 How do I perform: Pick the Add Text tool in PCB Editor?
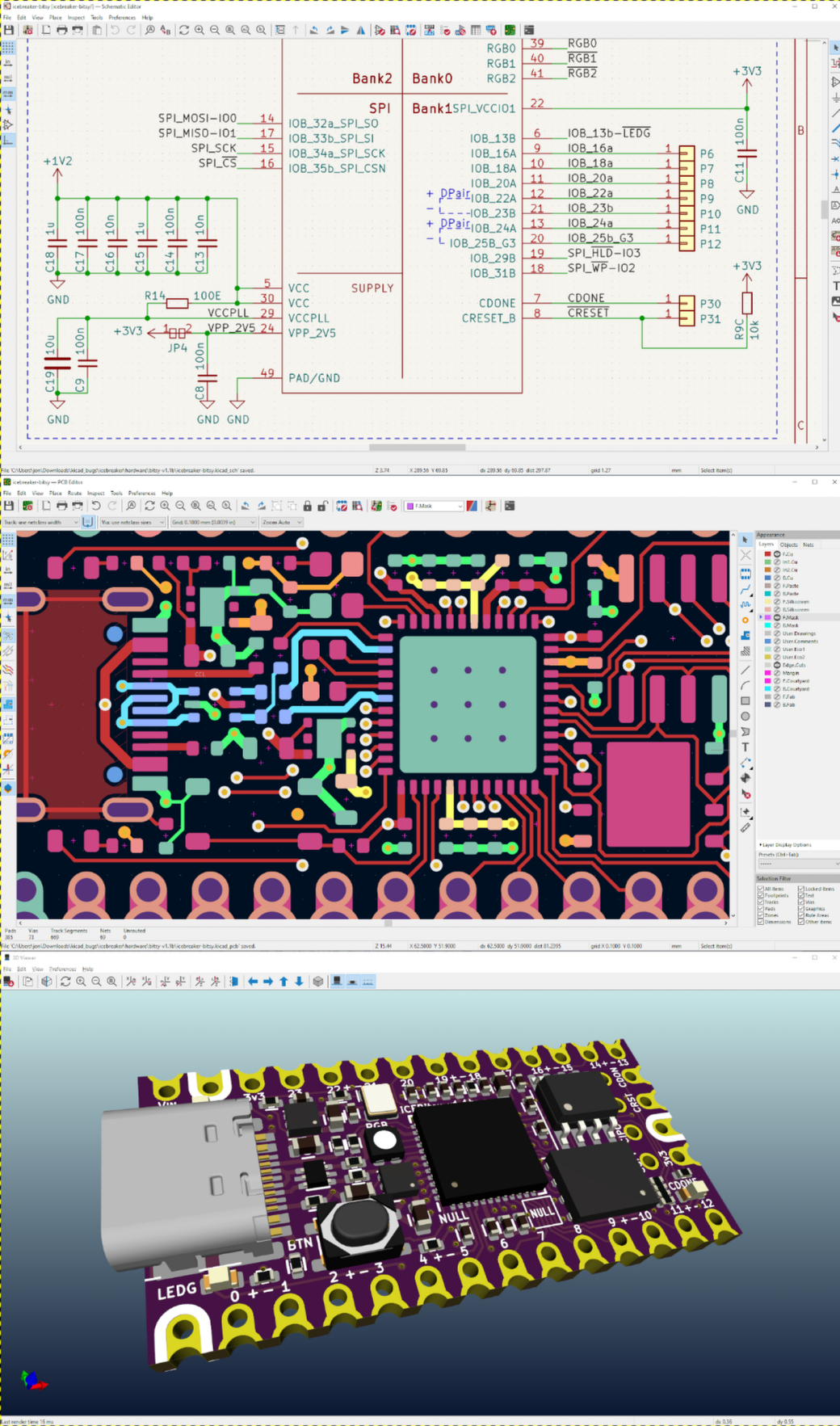pos(745,747)
